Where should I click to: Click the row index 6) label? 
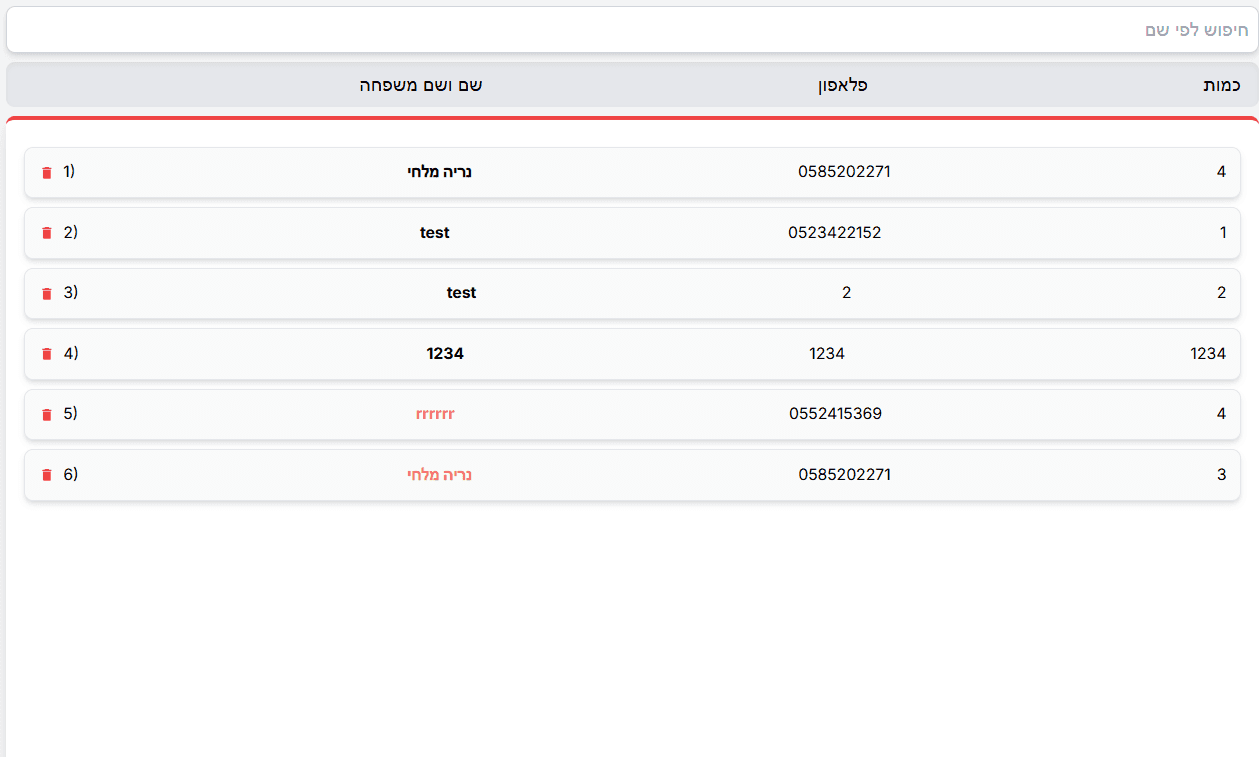70,474
